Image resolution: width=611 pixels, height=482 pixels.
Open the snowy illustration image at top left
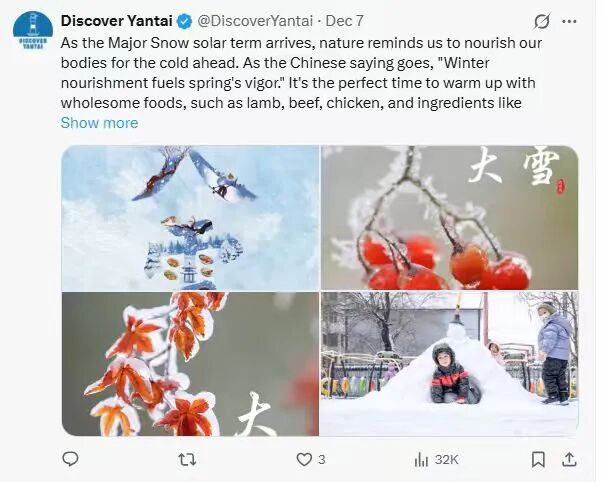(190, 218)
